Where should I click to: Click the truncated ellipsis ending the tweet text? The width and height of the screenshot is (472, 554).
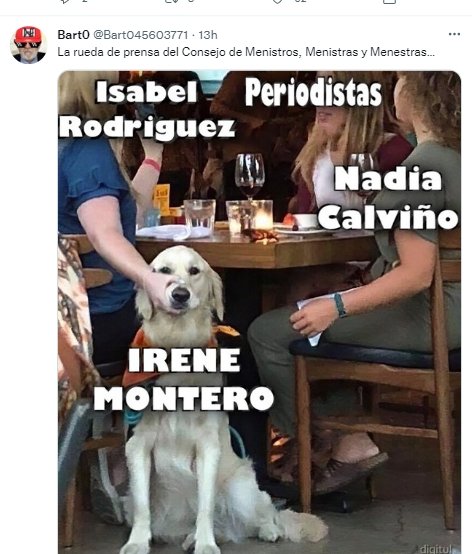pos(431,53)
